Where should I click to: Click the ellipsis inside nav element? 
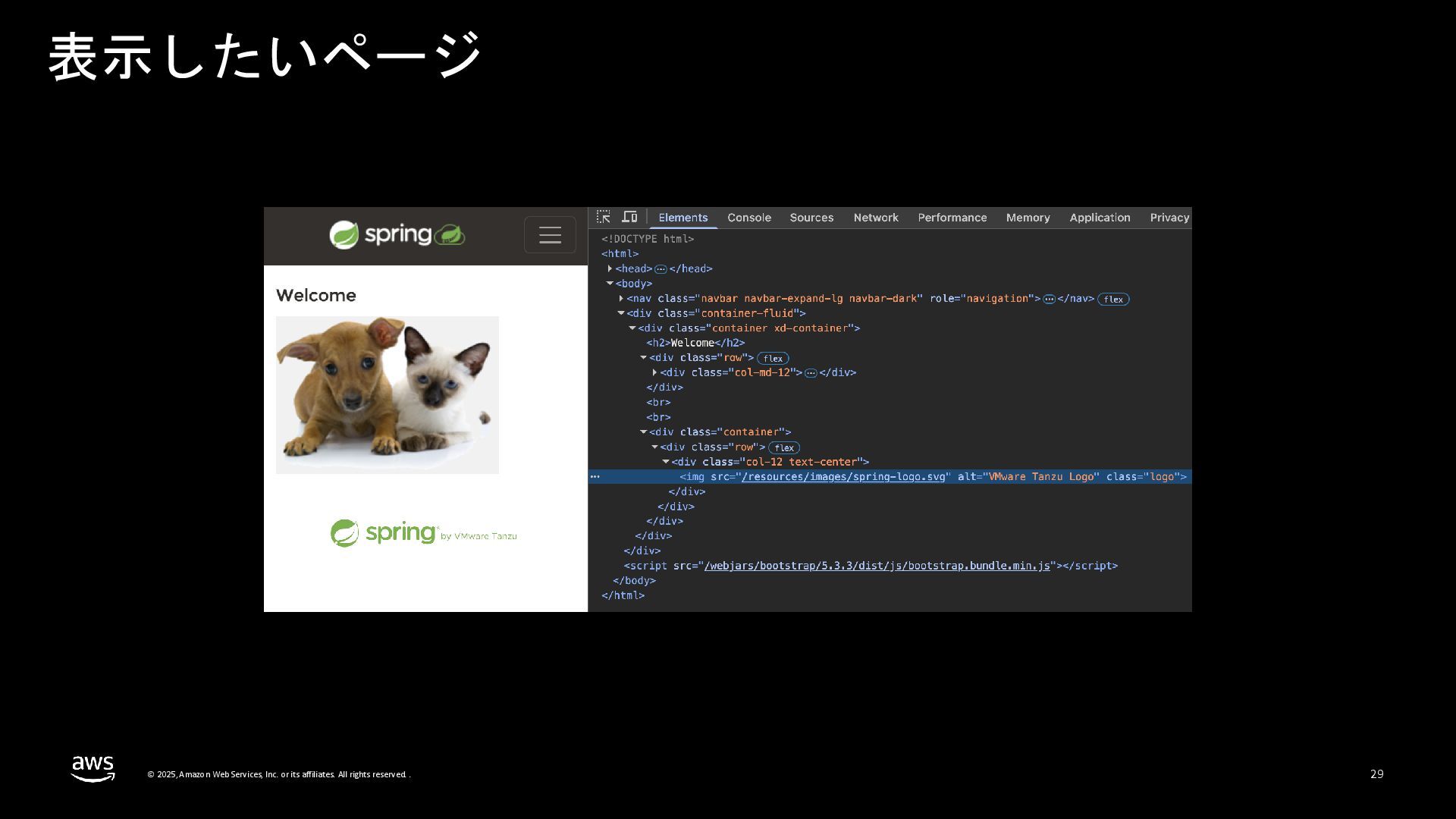(1049, 300)
